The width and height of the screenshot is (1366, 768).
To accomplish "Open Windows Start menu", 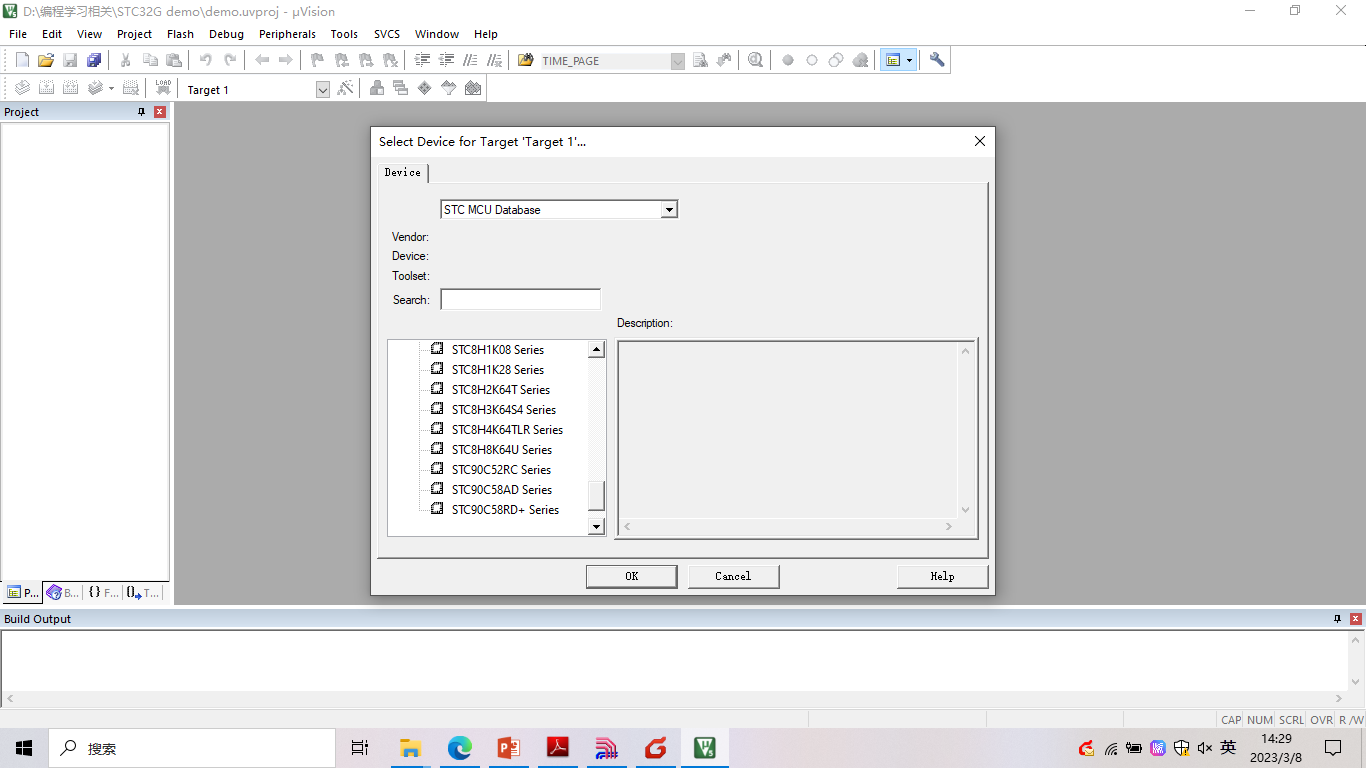I will click(24, 748).
